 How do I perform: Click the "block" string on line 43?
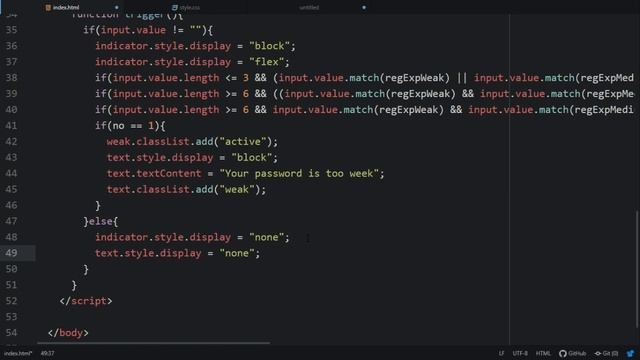pos(252,158)
